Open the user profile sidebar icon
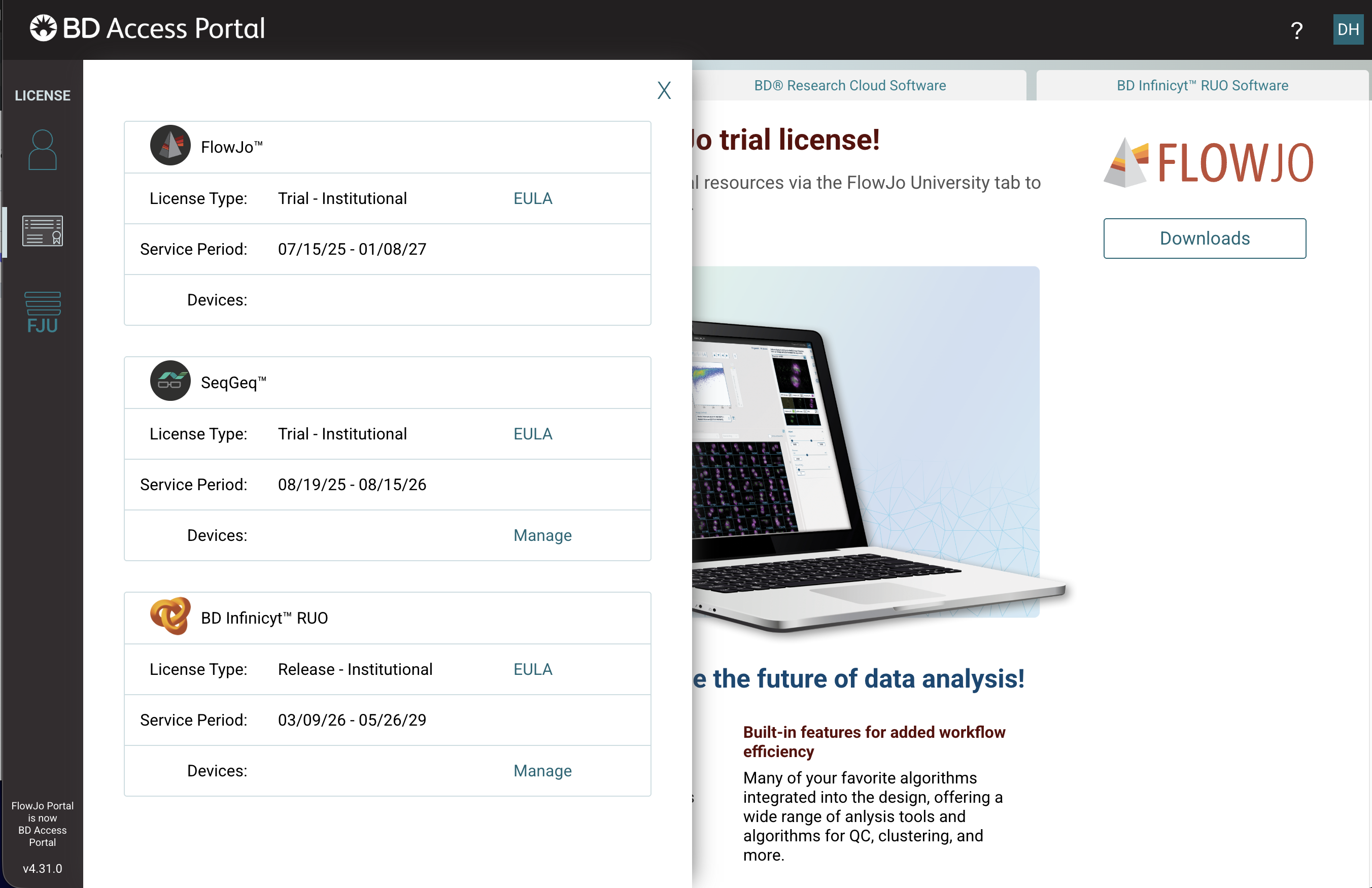The height and width of the screenshot is (888, 1372). click(42, 150)
